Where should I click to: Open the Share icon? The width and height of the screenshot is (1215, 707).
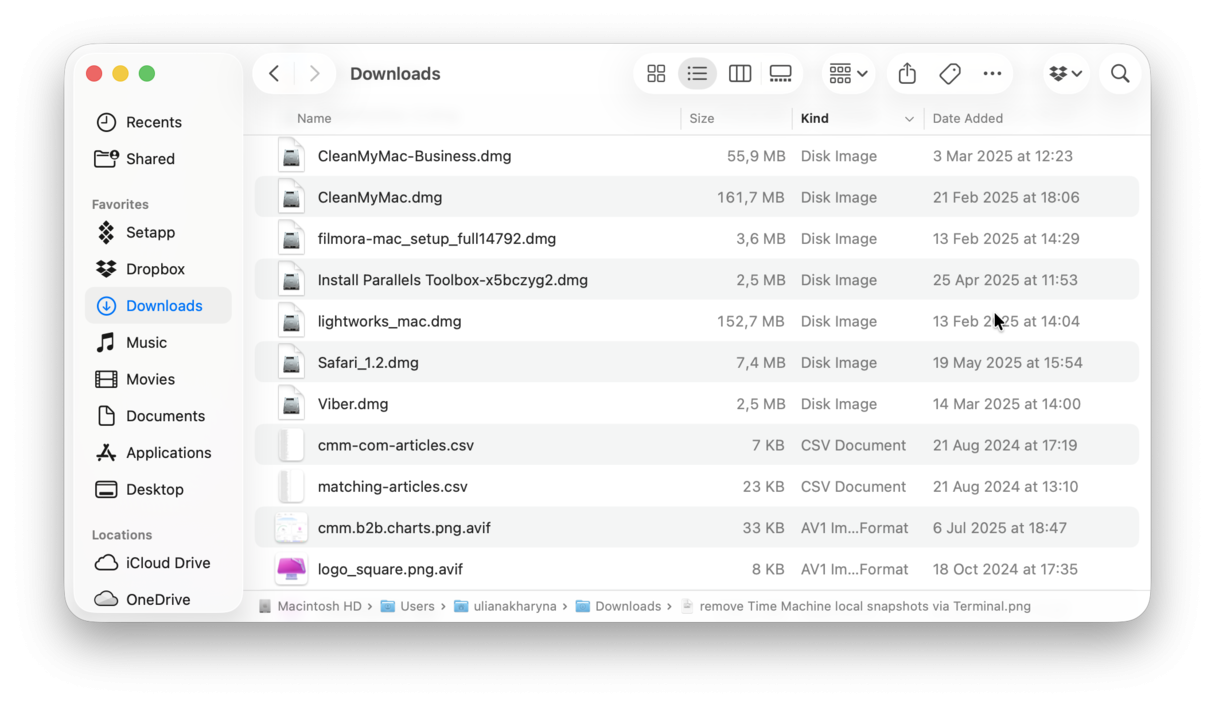pos(906,73)
